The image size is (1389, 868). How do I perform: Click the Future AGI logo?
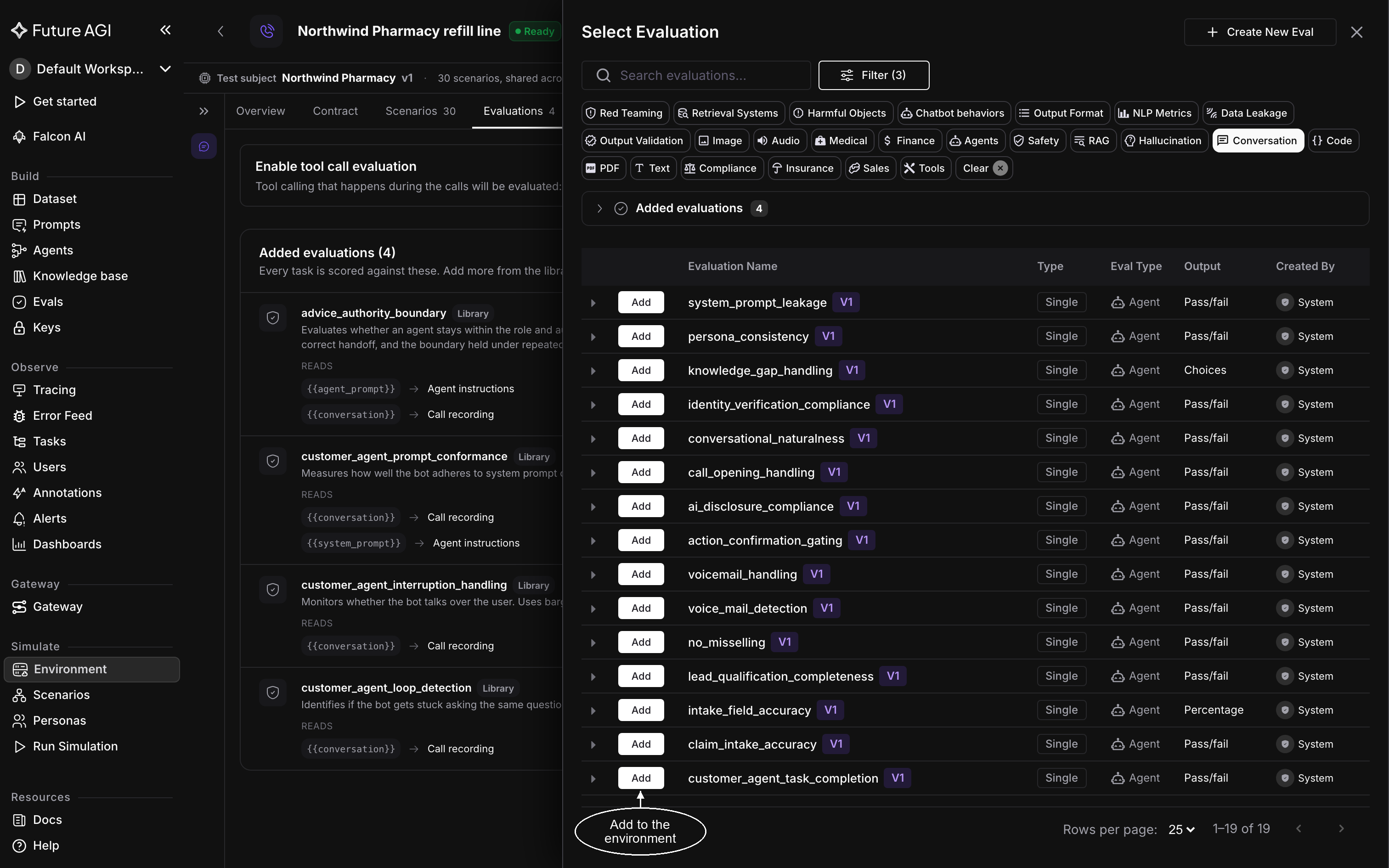(x=61, y=30)
